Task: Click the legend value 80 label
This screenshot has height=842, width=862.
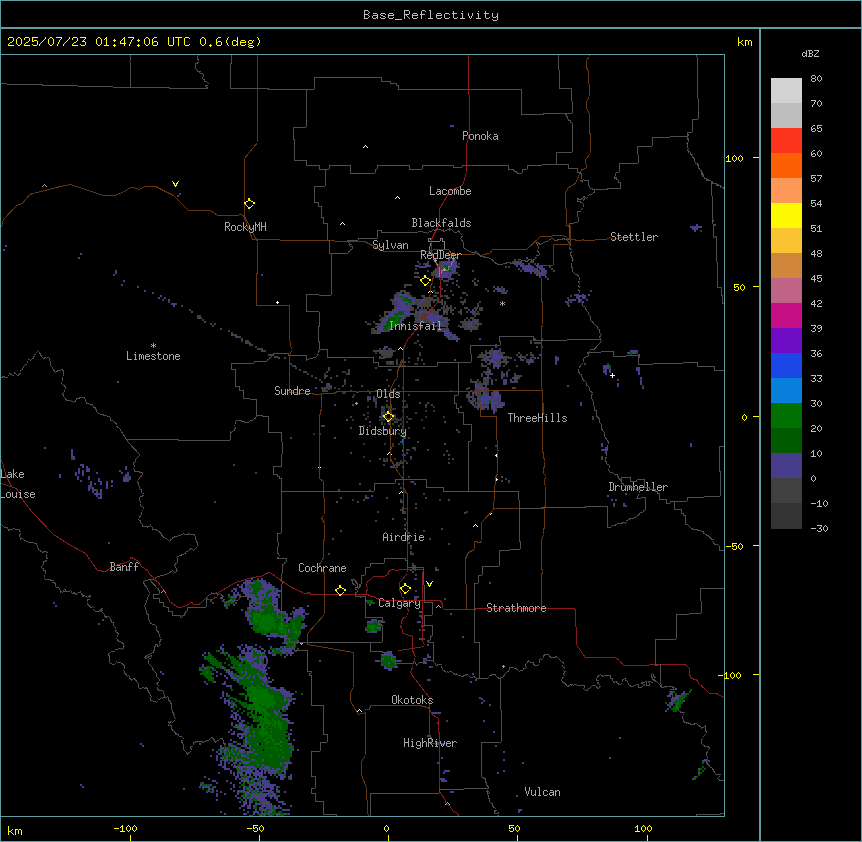Action: pyautogui.click(x=816, y=79)
